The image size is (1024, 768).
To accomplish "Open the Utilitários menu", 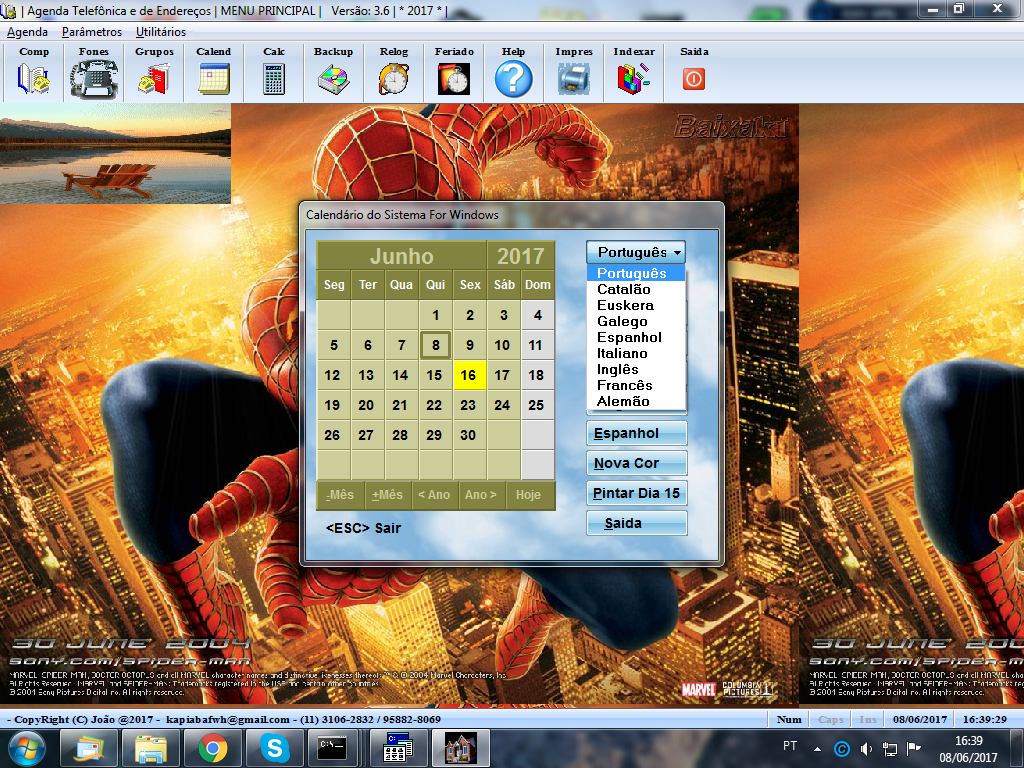I will tap(161, 32).
